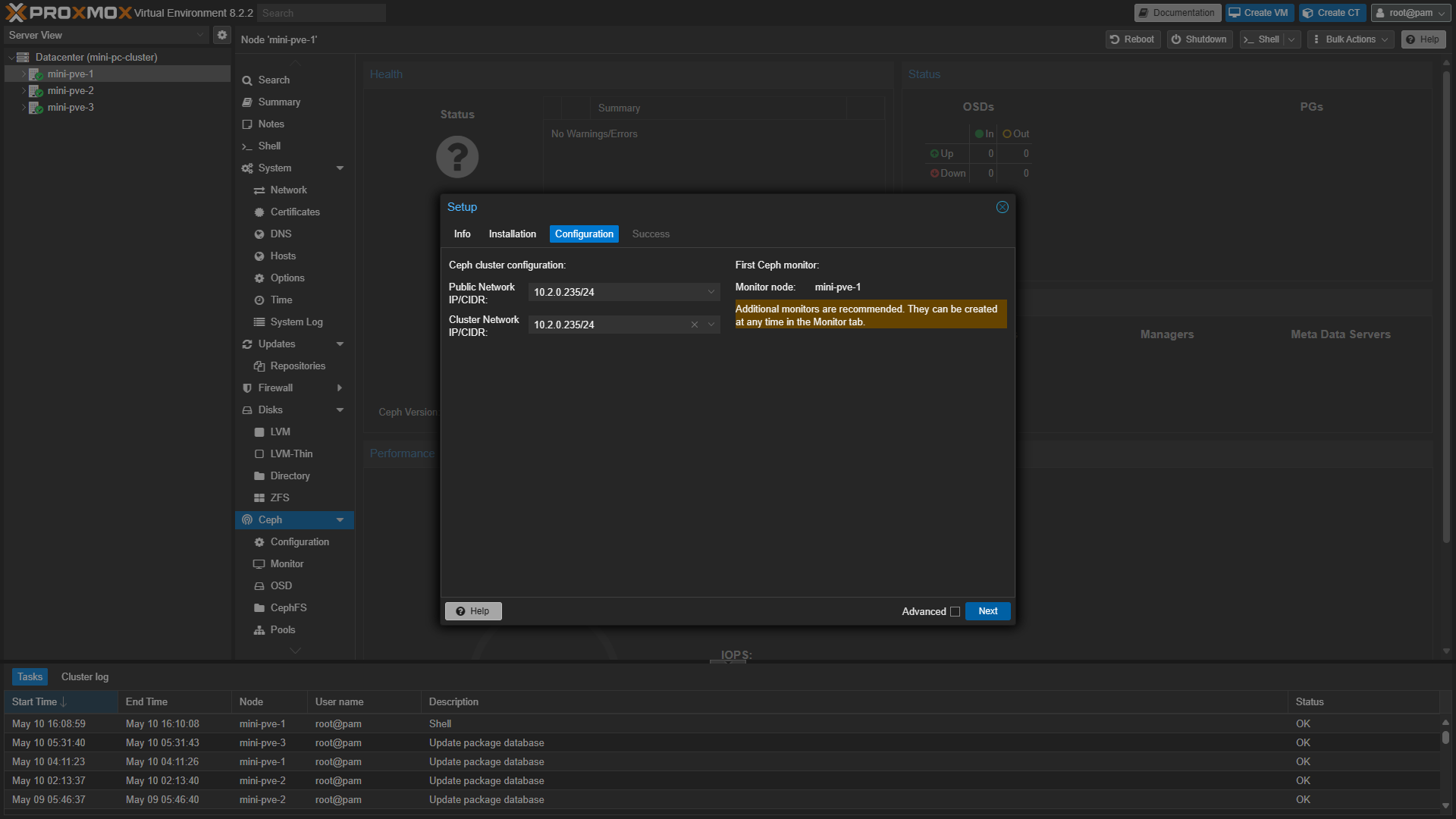This screenshot has height=819, width=1456.
Task: Click the Summary book icon
Action: point(247,102)
